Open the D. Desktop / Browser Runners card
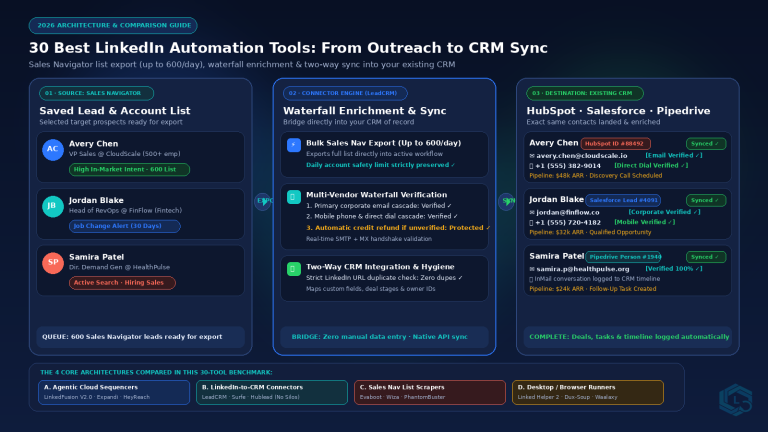Viewport: 768px width, 432px height. click(x=588, y=392)
